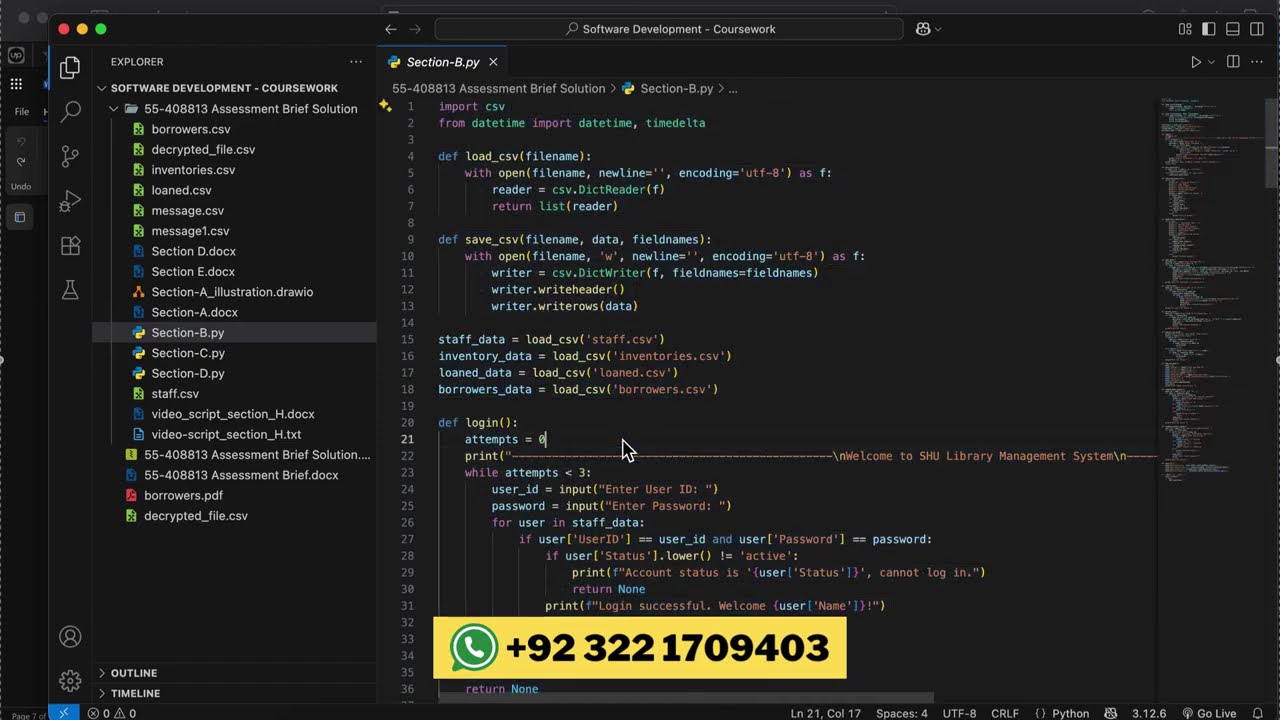The width and height of the screenshot is (1280, 720).
Task: Open Section D.docx in the explorer
Action: tap(193, 251)
